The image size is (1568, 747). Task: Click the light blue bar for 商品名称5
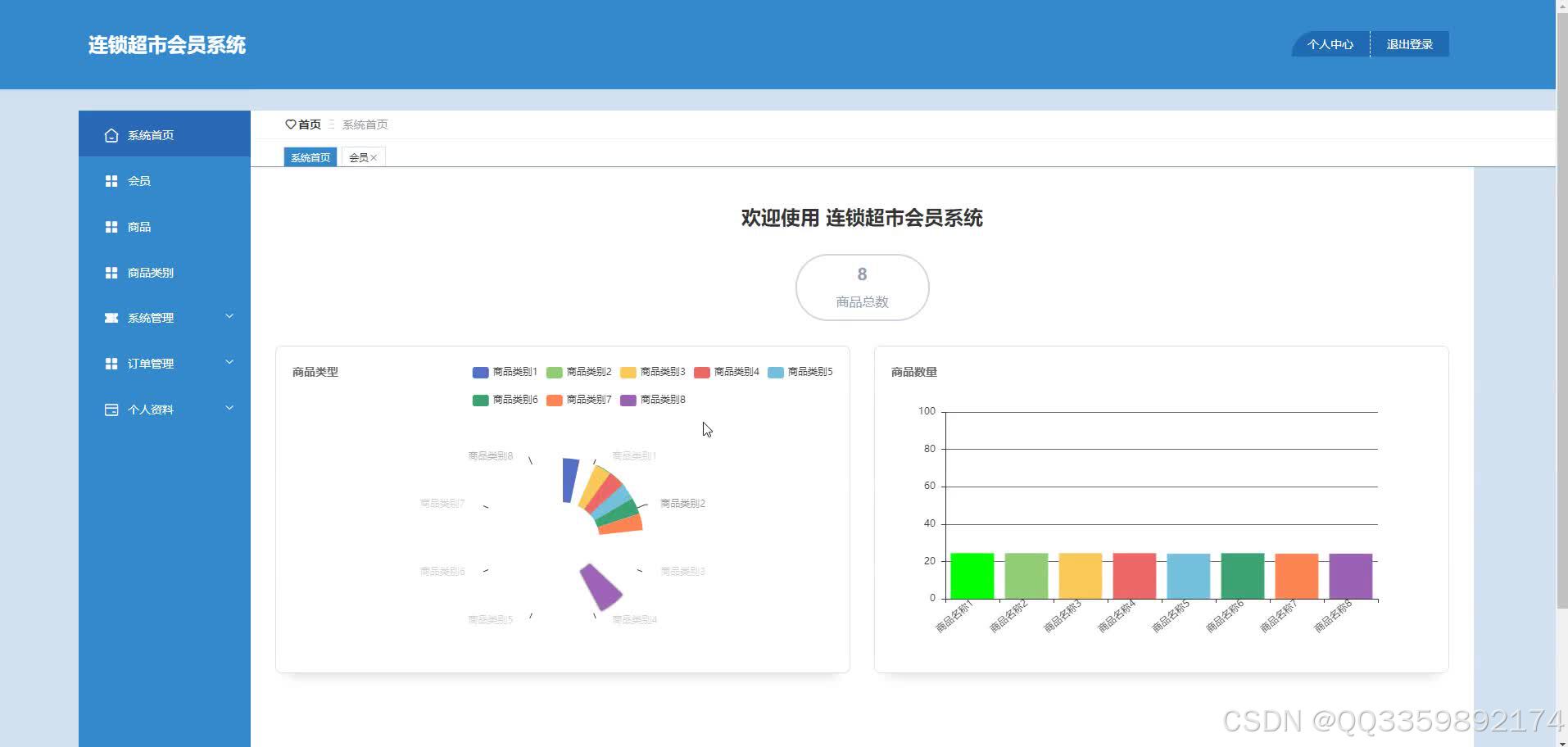[1189, 576]
